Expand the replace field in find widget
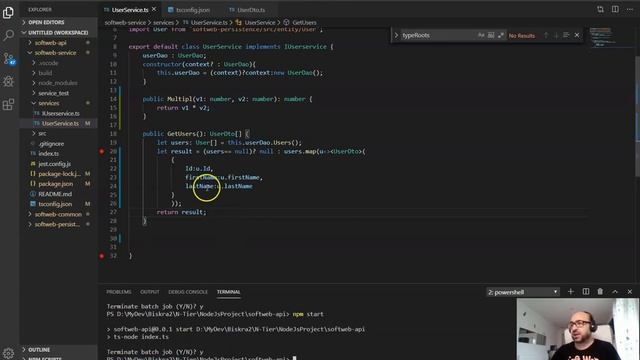Image resolution: width=640 pixels, height=360 pixels. pyautogui.click(x=396, y=36)
